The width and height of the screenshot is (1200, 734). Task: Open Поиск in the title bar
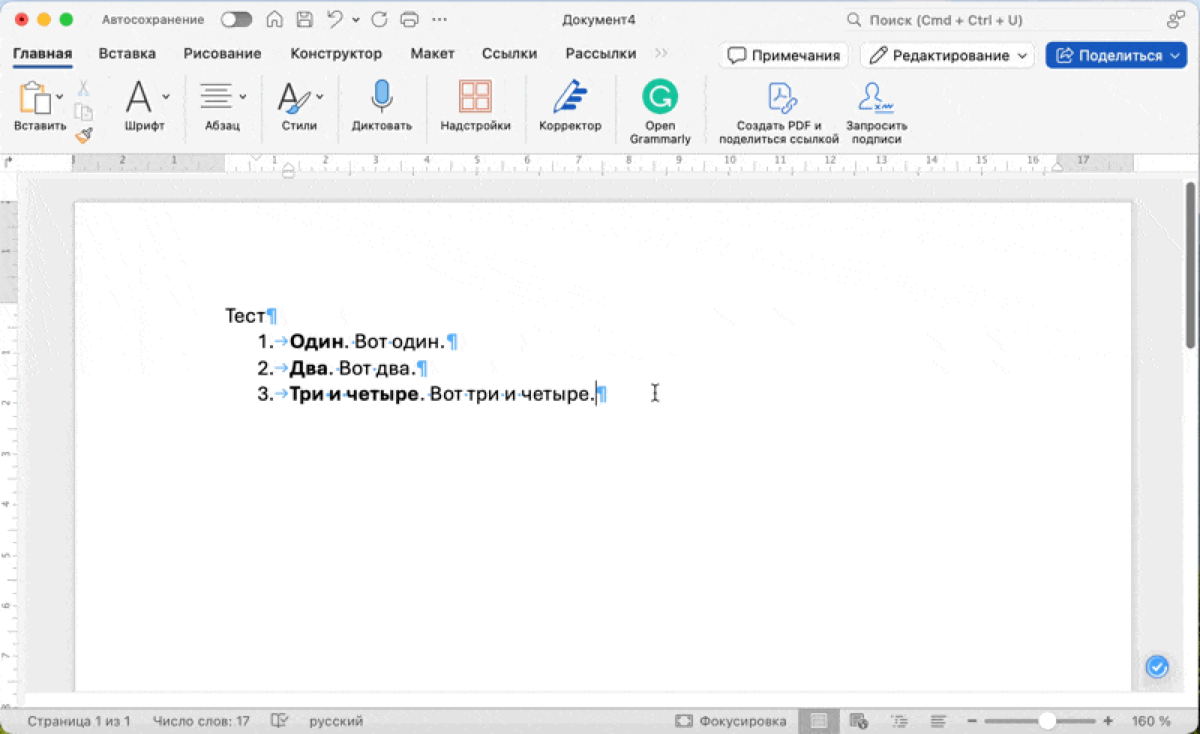pos(950,18)
